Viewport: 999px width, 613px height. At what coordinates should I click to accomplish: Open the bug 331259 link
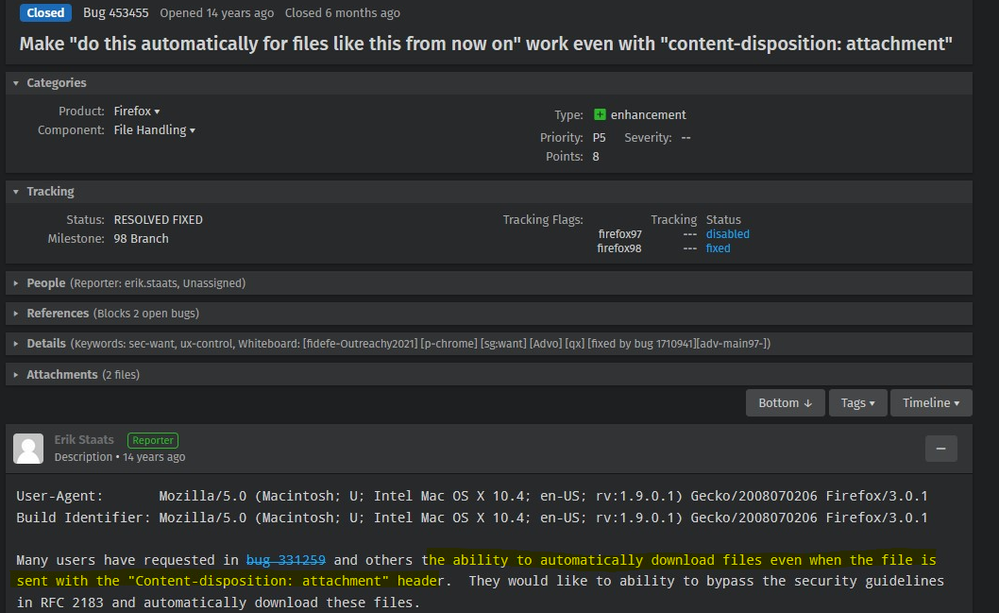[286, 560]
